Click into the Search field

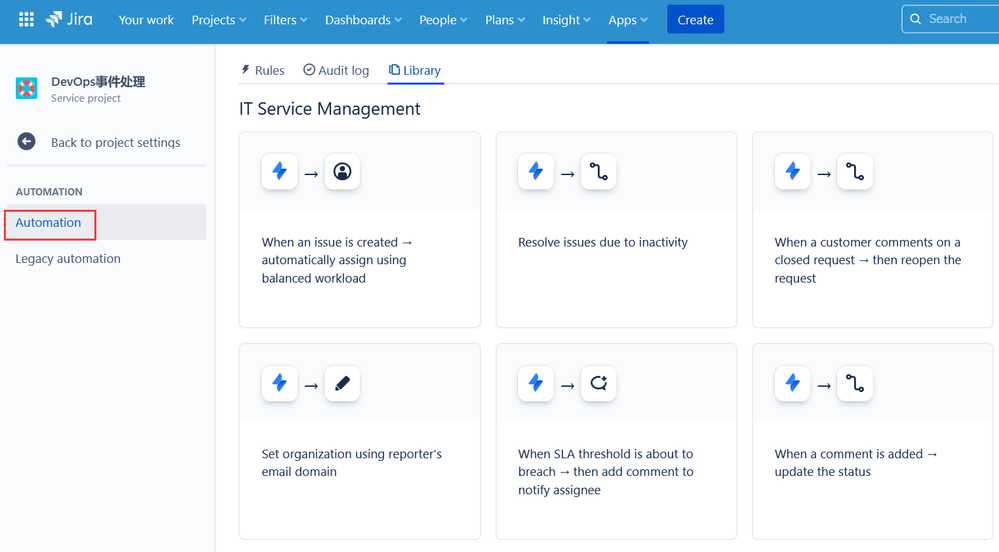click(950, 19)
